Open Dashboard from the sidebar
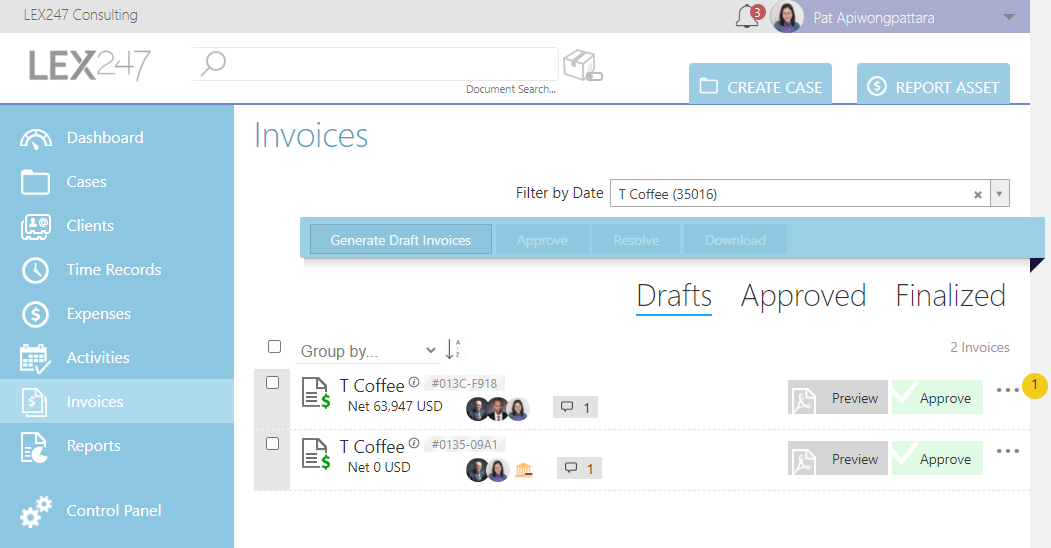This screenshot has height=548, width=1051. pos(105,138)
